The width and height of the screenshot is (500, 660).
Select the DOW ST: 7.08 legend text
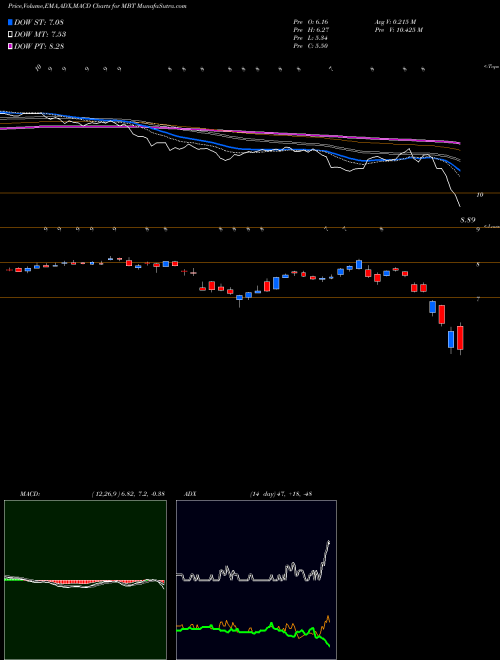[x=39, y=22]
